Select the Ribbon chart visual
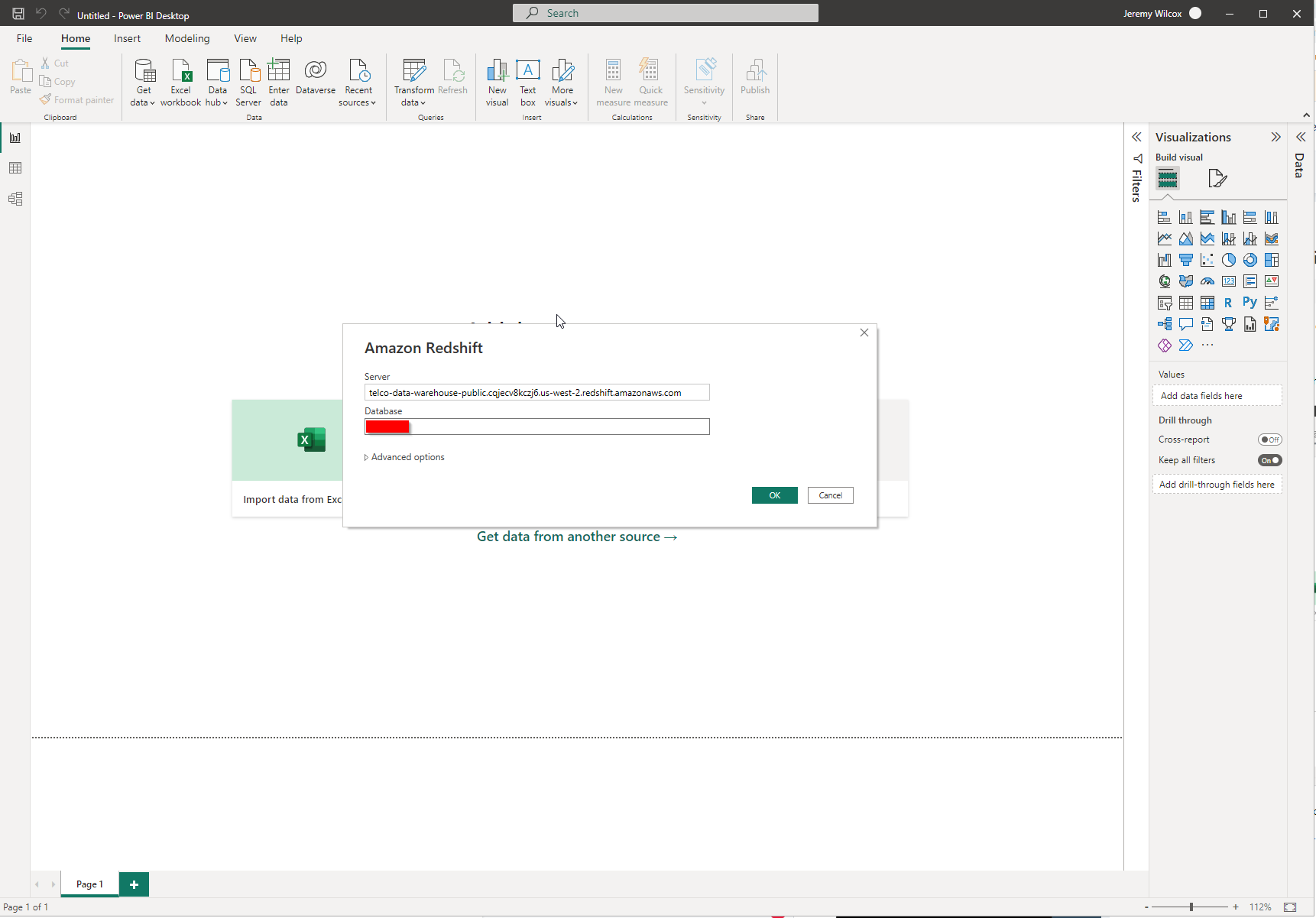 pos(1271,238)
